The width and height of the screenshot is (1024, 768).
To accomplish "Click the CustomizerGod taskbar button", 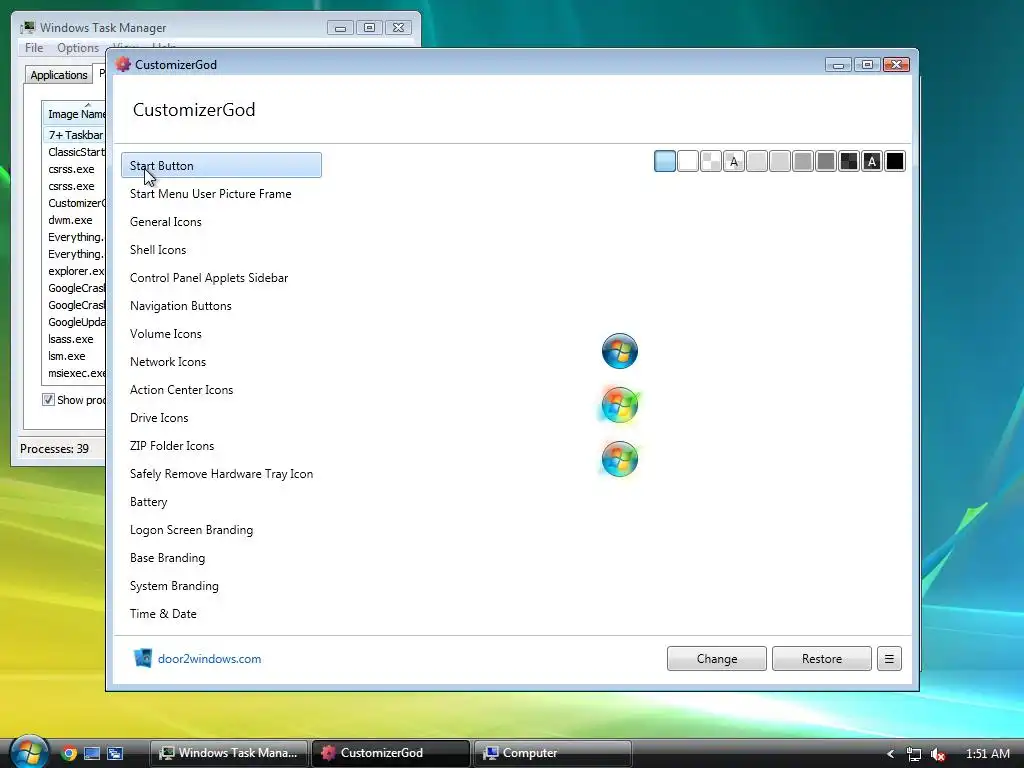I will pos(391,754).
